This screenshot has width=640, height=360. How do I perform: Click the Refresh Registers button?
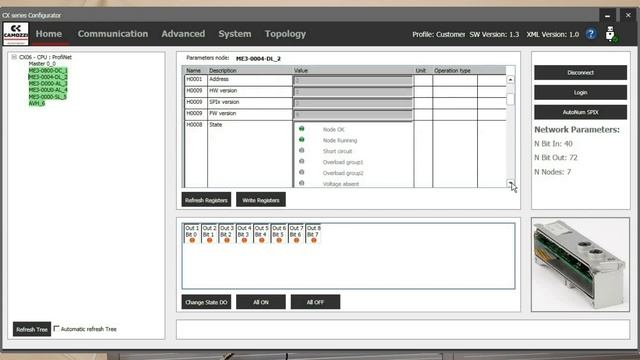206,200
